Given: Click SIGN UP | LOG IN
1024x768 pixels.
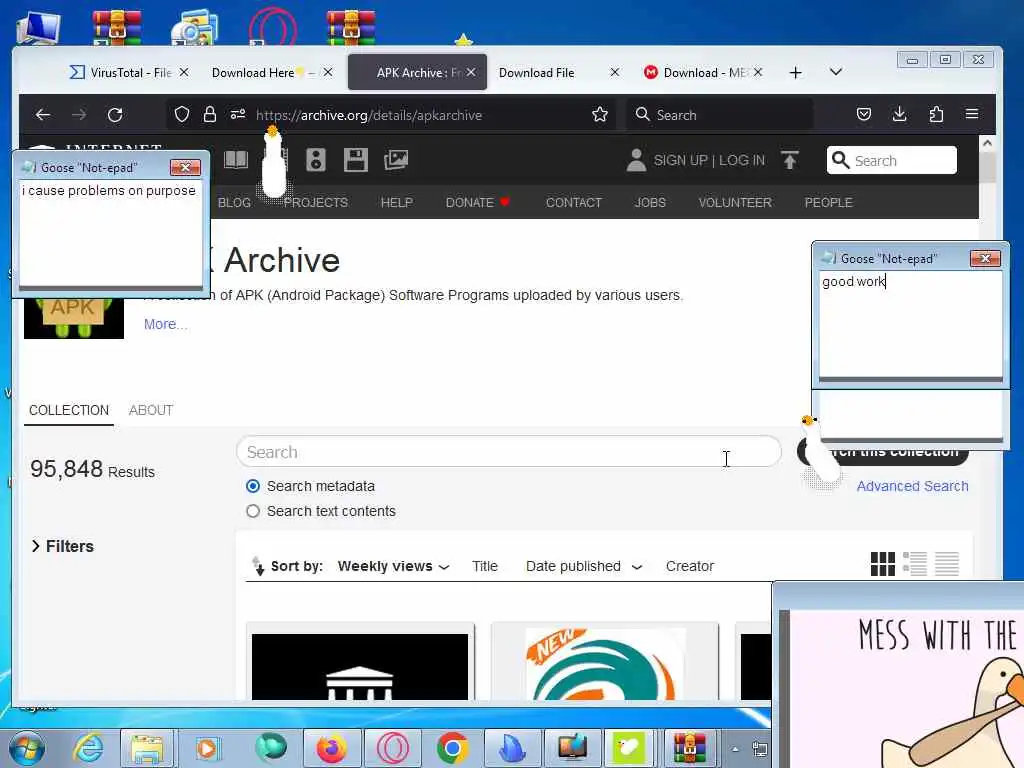Looking at the screenshot, I should tap(709, 160).
